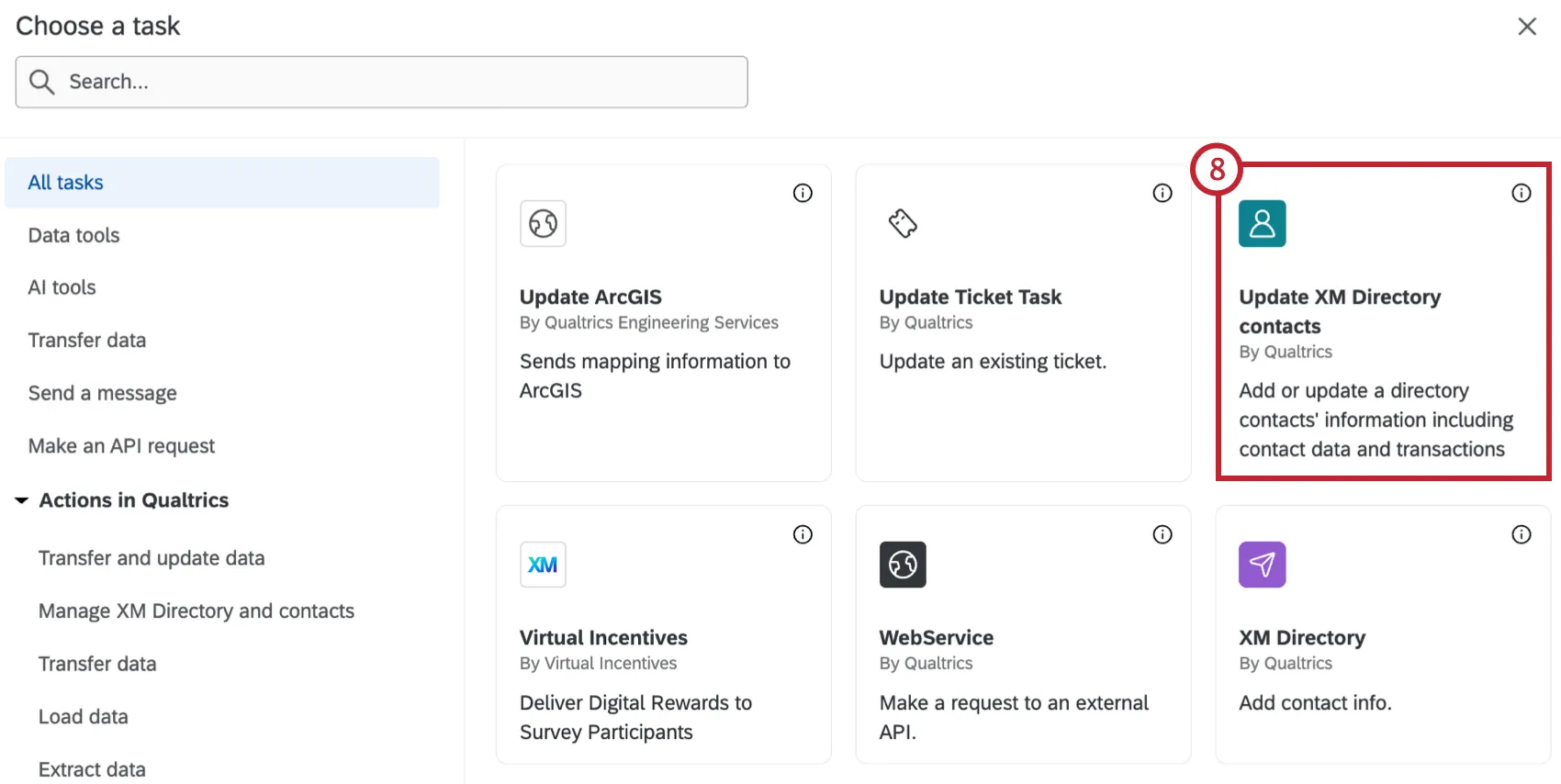Image resolution: width=1561 pixels, height=784 pixels.
Task: Click the Update XM Directory contacts person icon
Action: coord(1262,223)
